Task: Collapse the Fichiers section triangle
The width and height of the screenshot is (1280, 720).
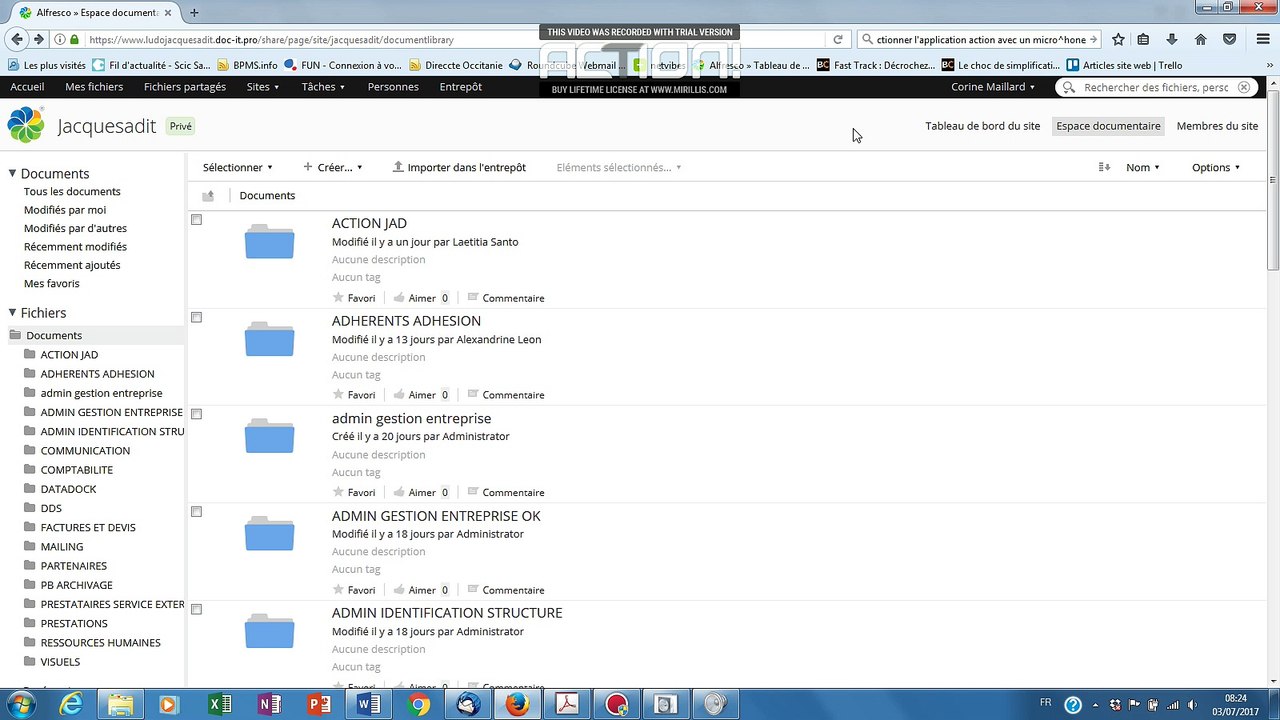Action: click(x=12, y=312)
